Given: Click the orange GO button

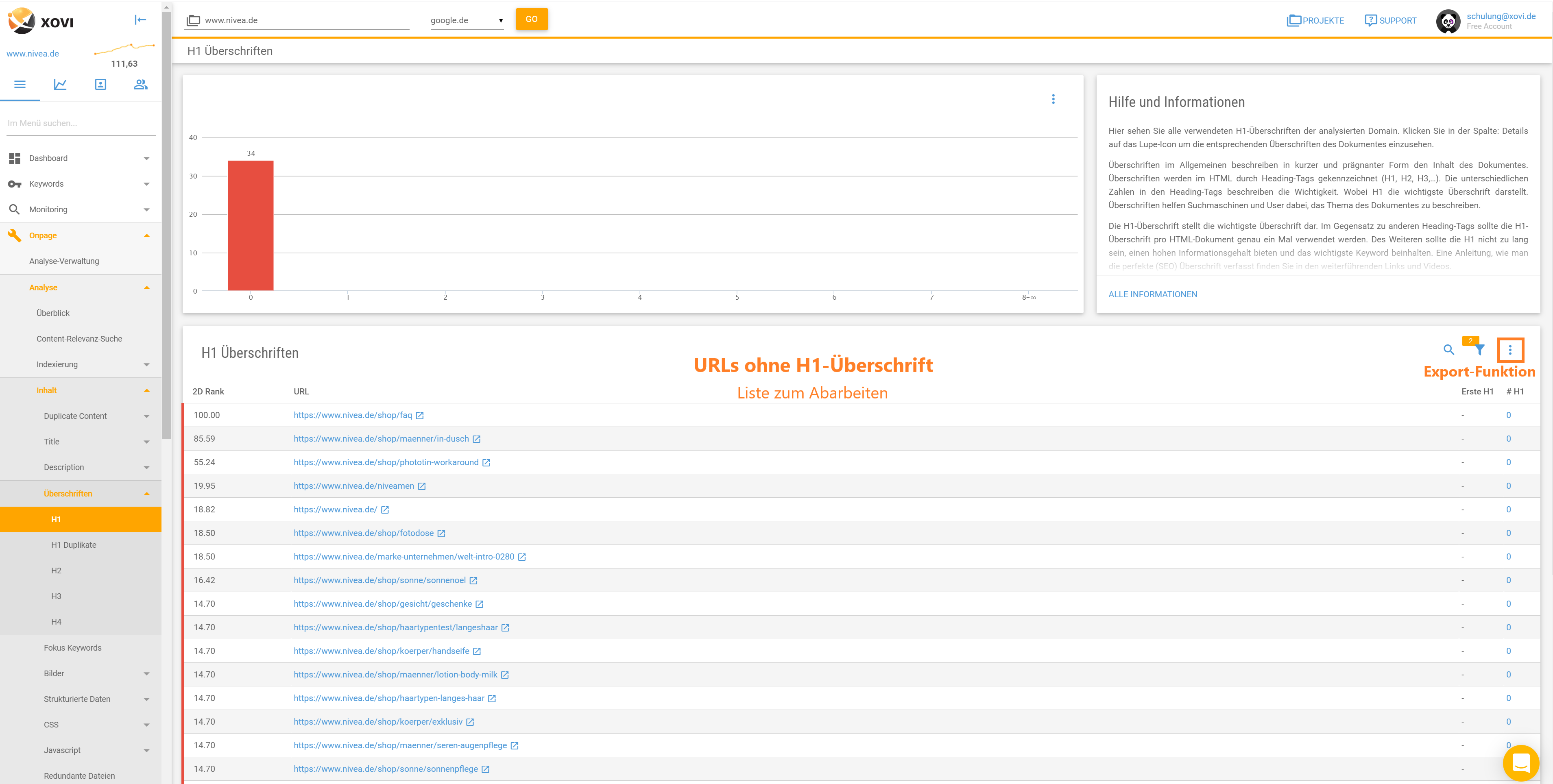Looking at the screenshot, I should 531,19.
